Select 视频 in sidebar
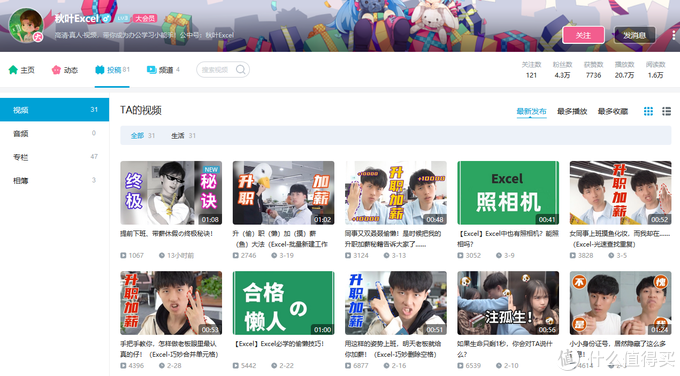This screenshot has height=376, width=680. click(x=55, y=110)
